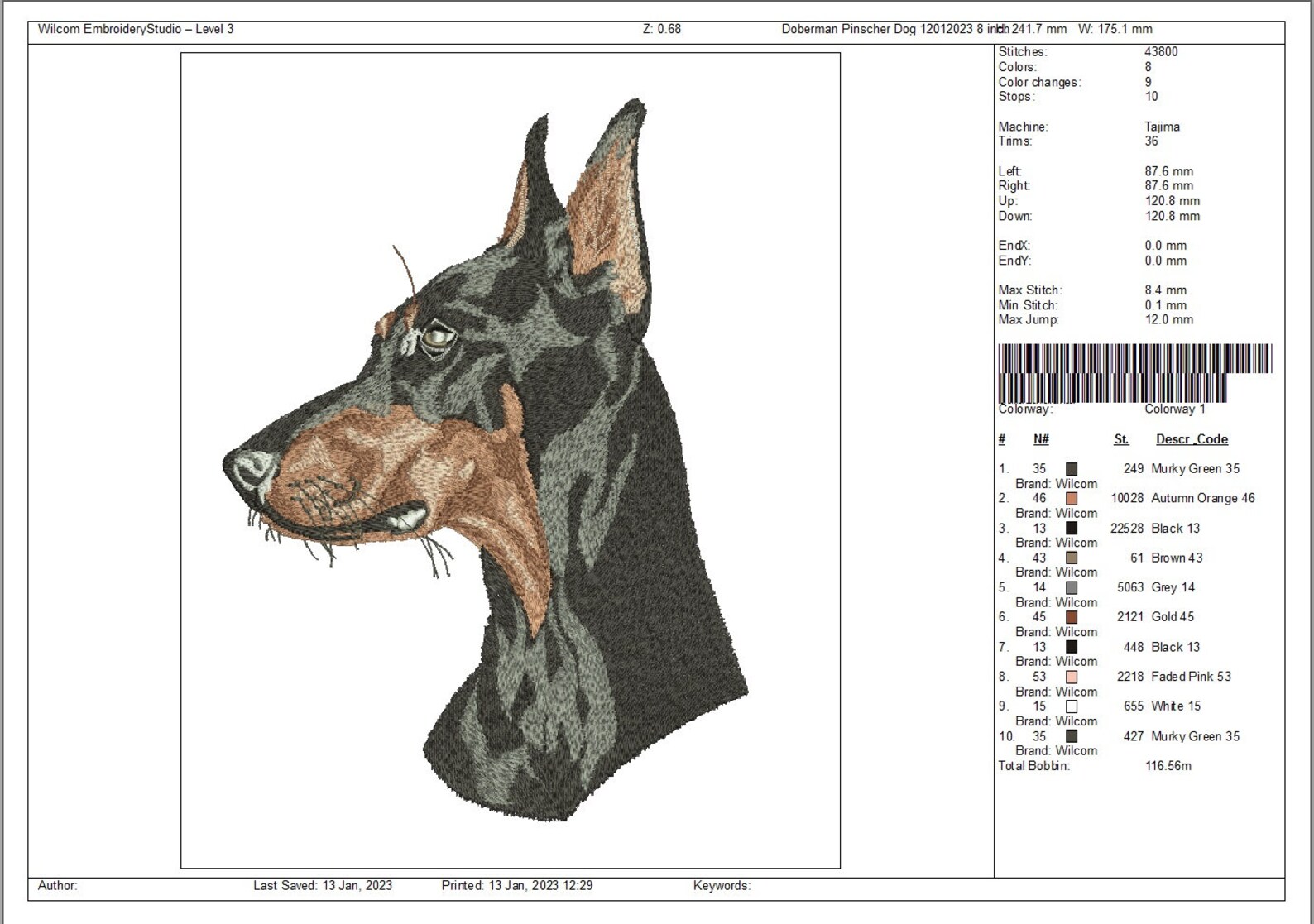Click the 'Gold 45' description text
The height and width of the screenshot is (924, 1314).
tap(1173, 617)
